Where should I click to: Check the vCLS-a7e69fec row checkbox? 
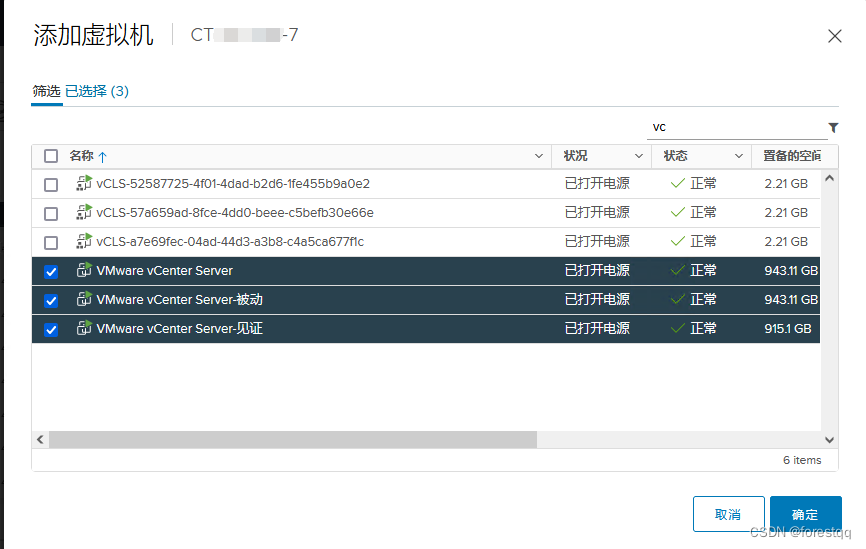coord(51,242)
